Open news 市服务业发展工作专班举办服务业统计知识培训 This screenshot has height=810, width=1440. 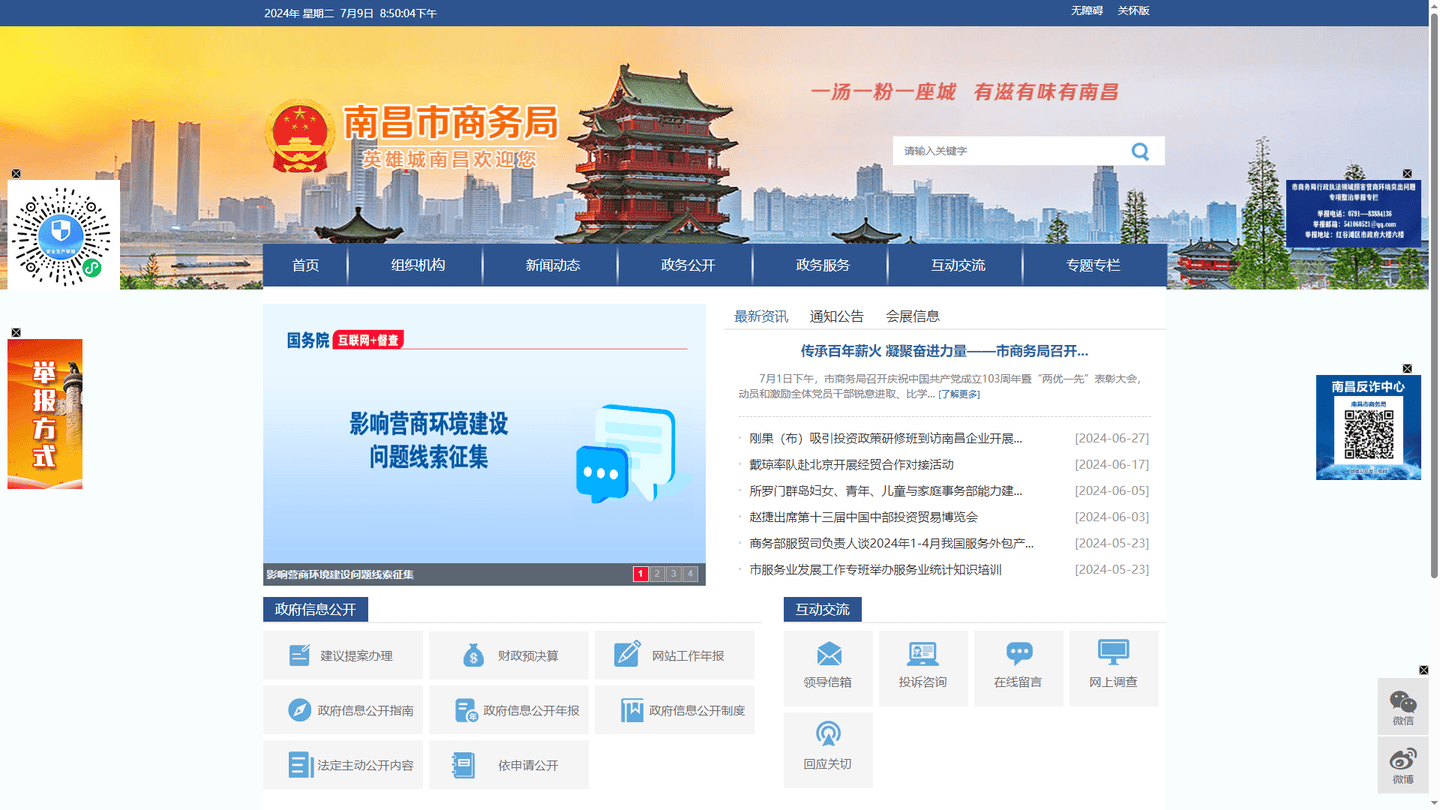[x=875, y=570]
